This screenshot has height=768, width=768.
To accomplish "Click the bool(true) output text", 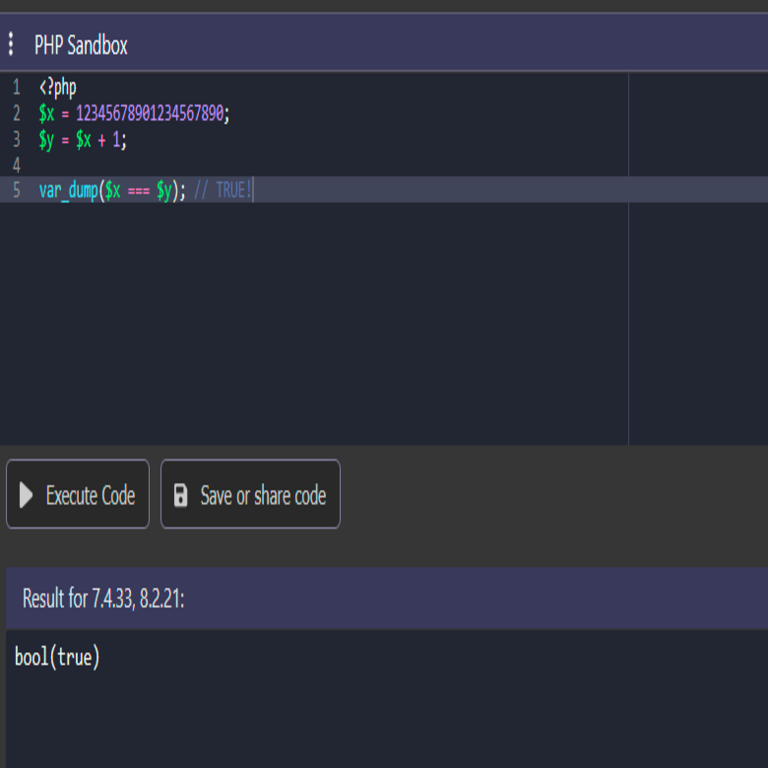I will 58,657.
